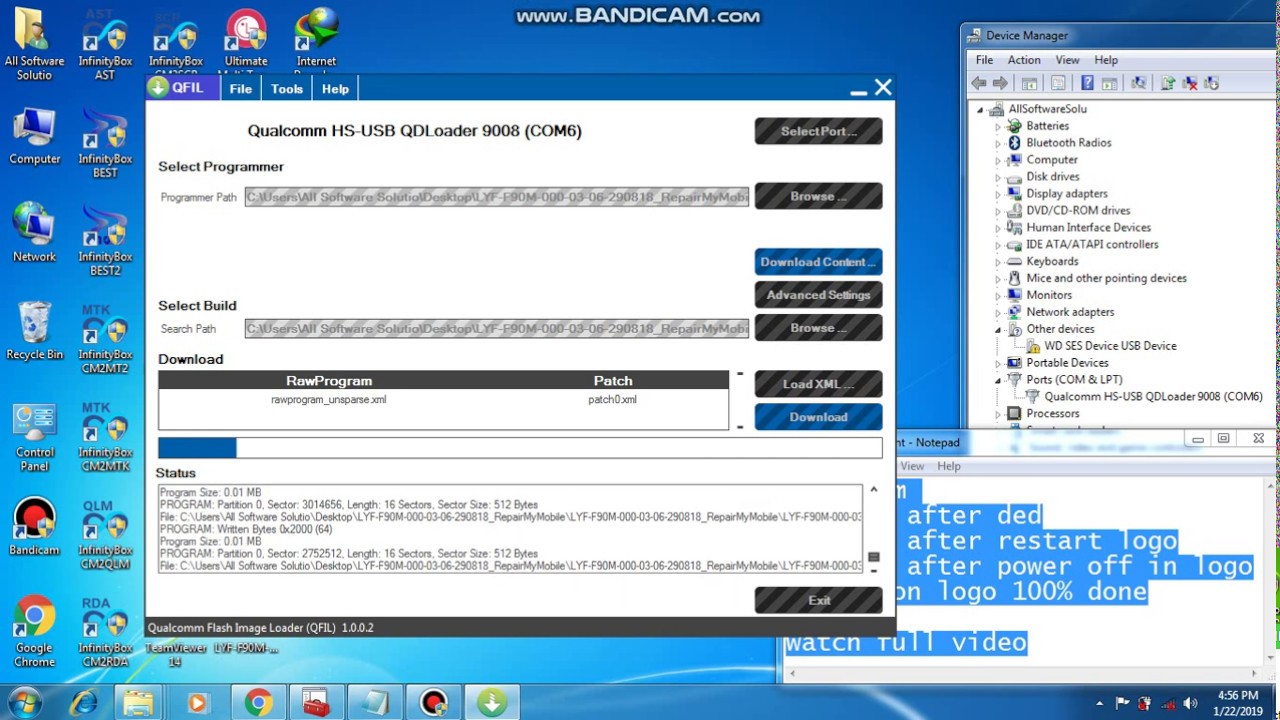Click Status log scrollbar up arrow
The image size is (1280, 720).
coord(873,490)
